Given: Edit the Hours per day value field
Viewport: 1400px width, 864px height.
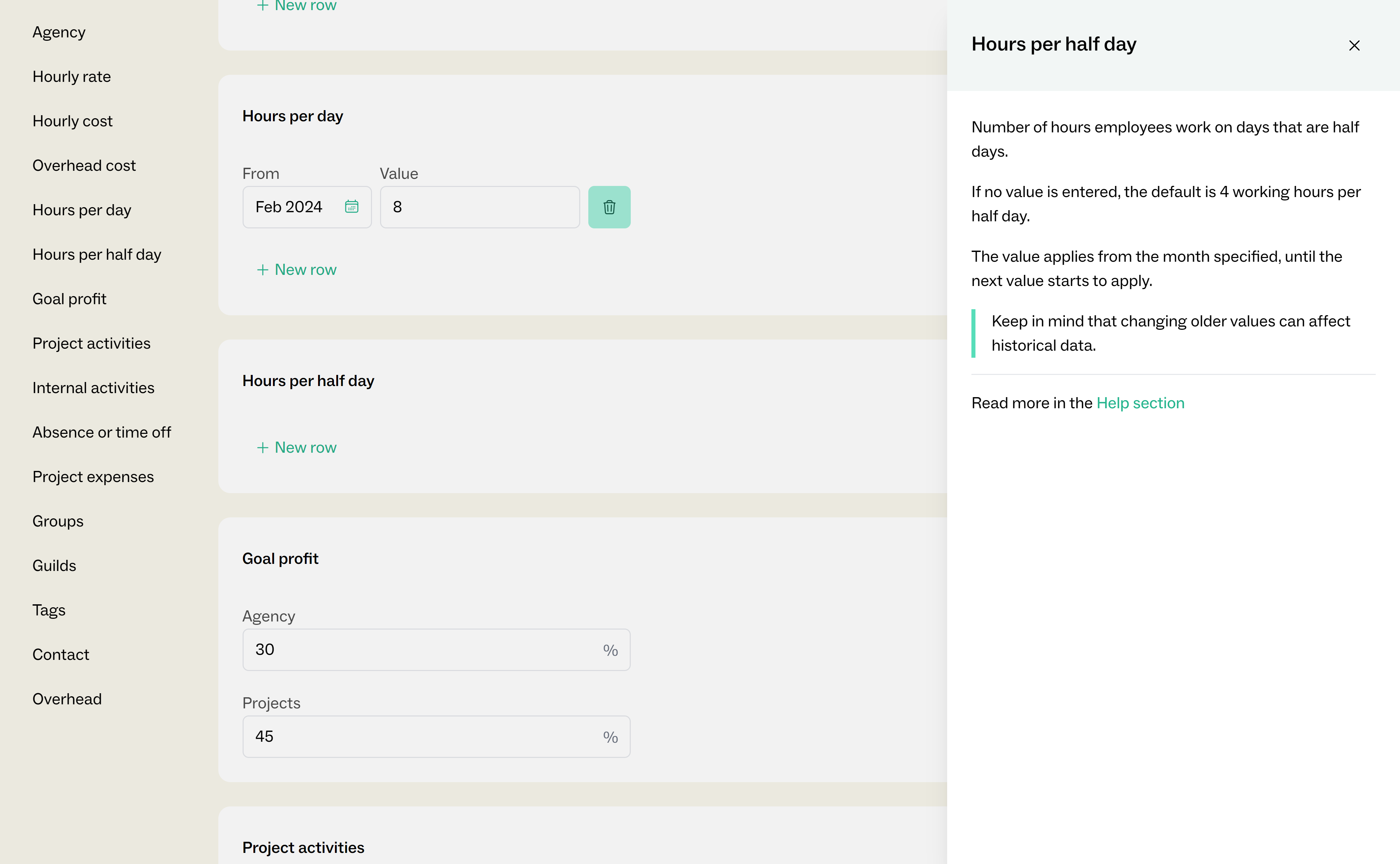Looking at the screenshot, I should [479, 207].
